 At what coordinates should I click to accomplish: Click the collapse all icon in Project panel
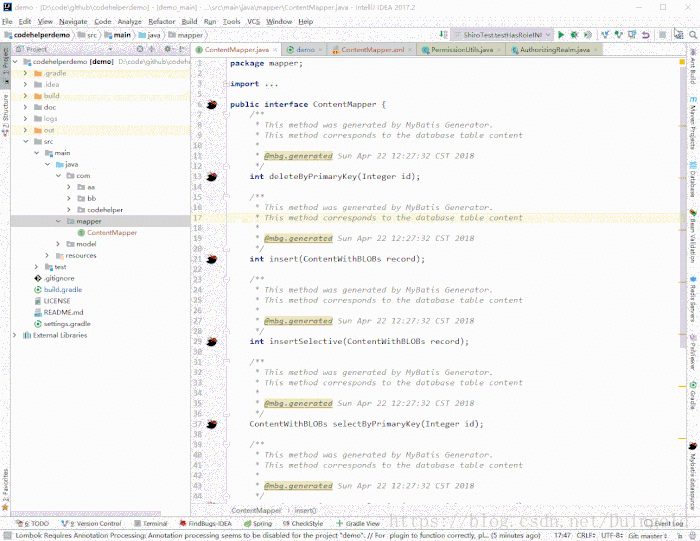tap(152, 49)
